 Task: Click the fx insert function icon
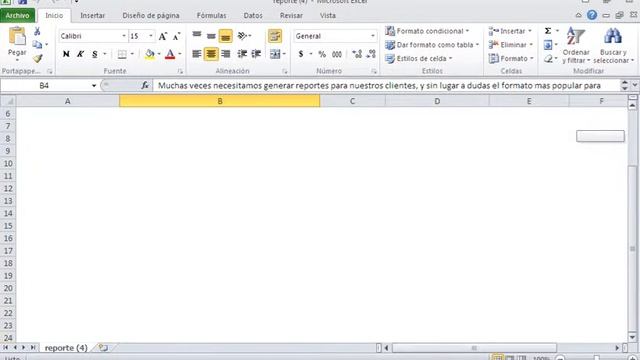(145, 85)
